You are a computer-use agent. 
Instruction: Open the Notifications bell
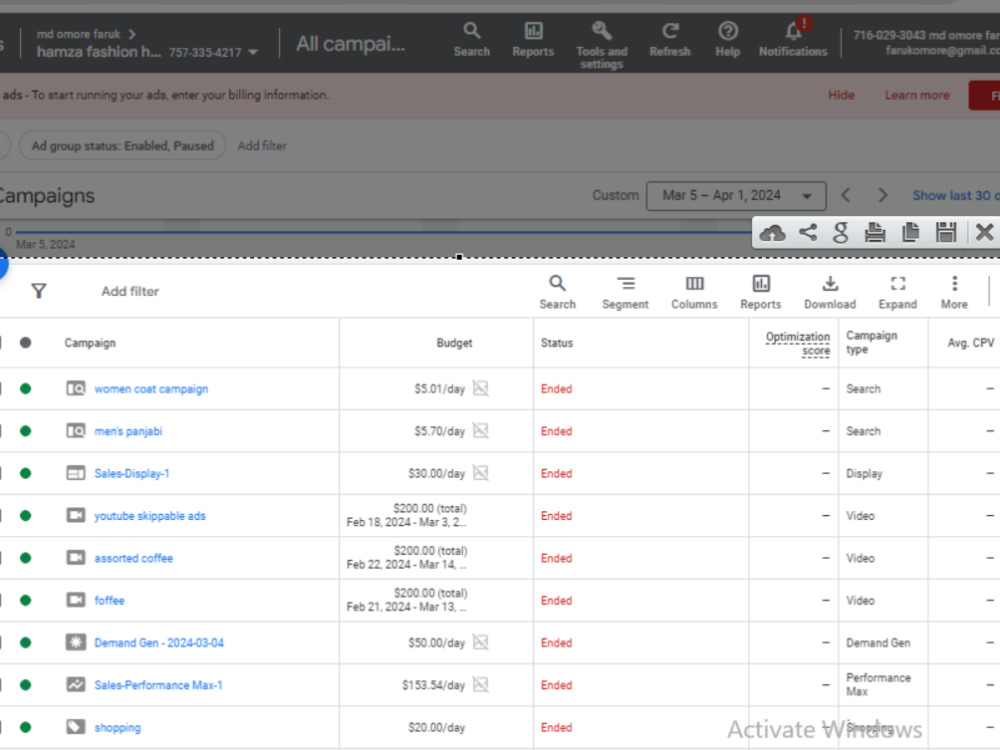pyautogui.click(x=793, y=38)
